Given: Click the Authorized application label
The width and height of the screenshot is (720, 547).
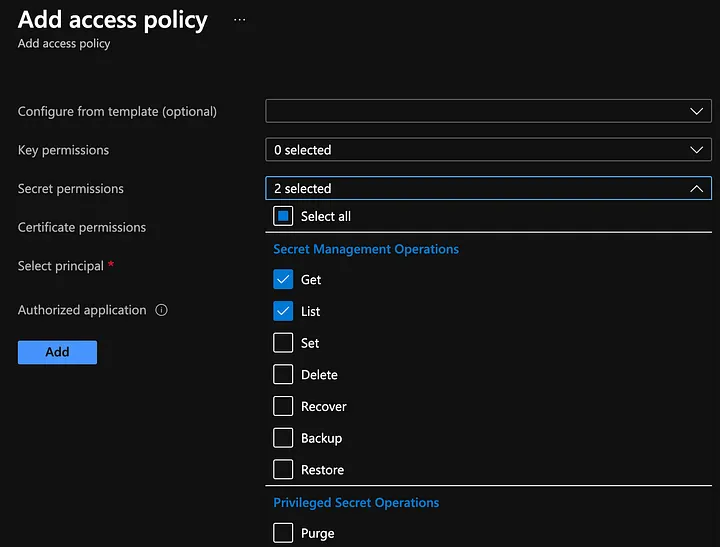Looking at the screenshot, I should 82,310.
